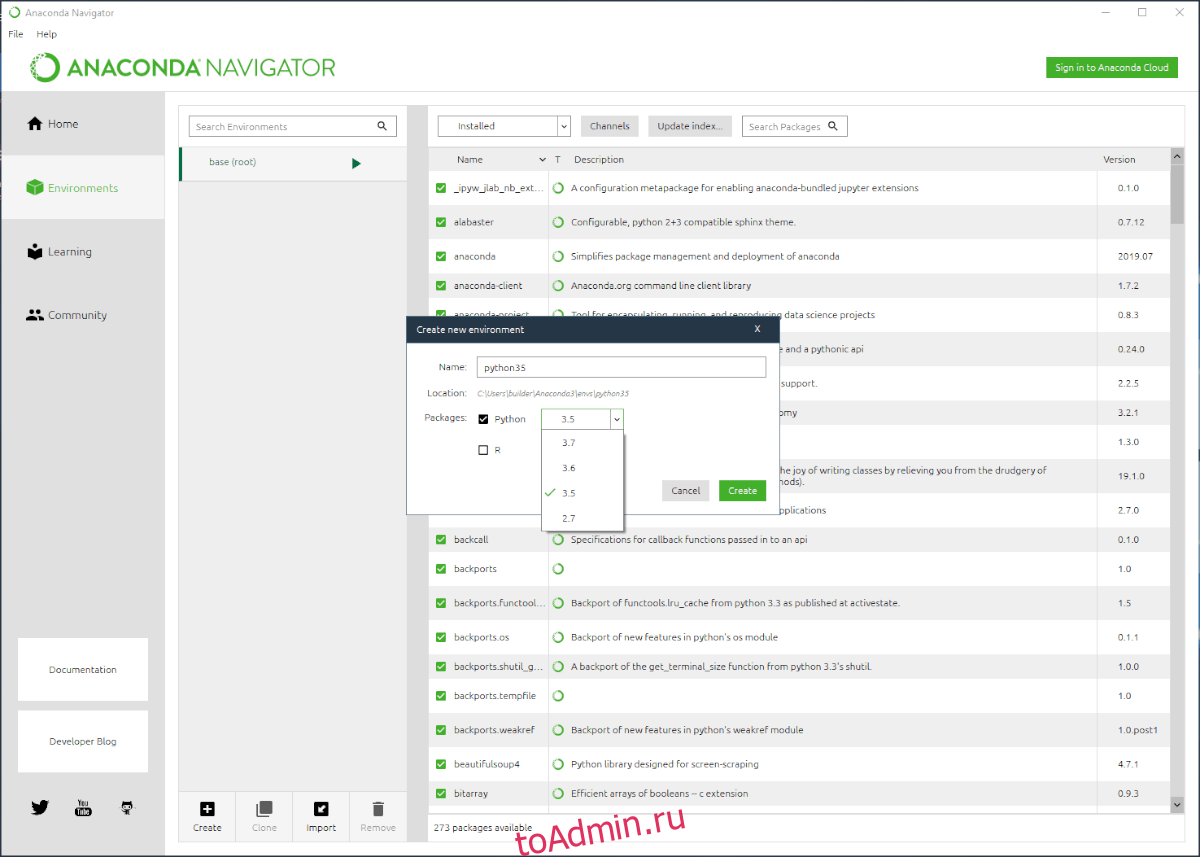Open the Help menu

[x=47, y=34]
